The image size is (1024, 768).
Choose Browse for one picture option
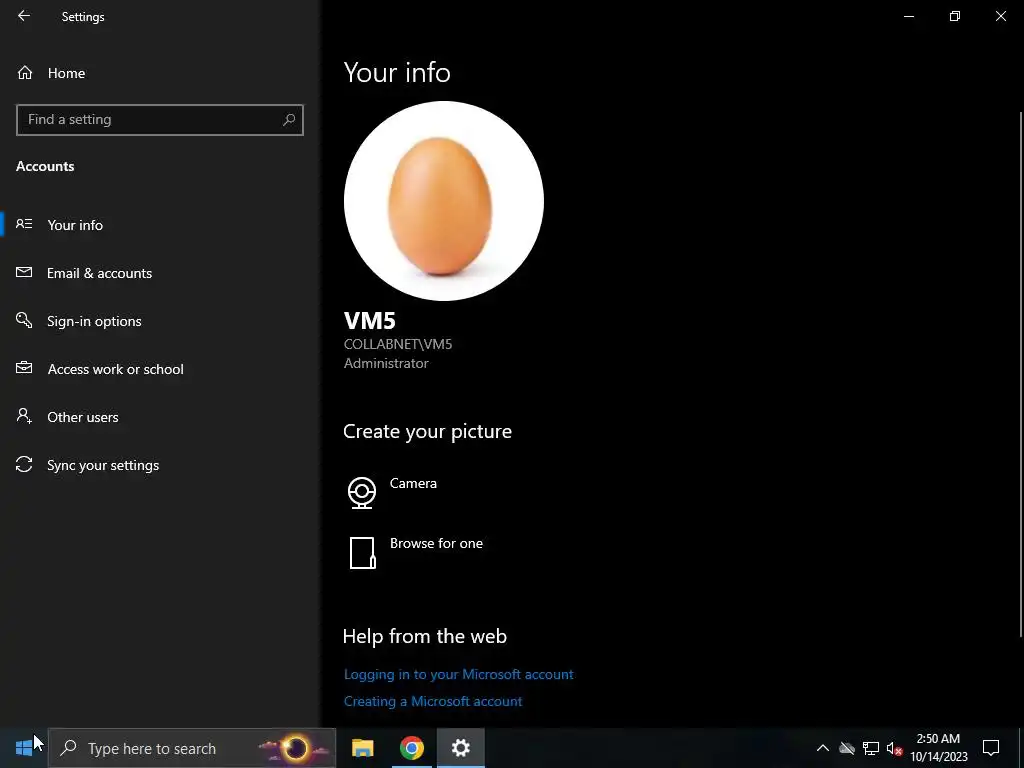tap(436, 543)
